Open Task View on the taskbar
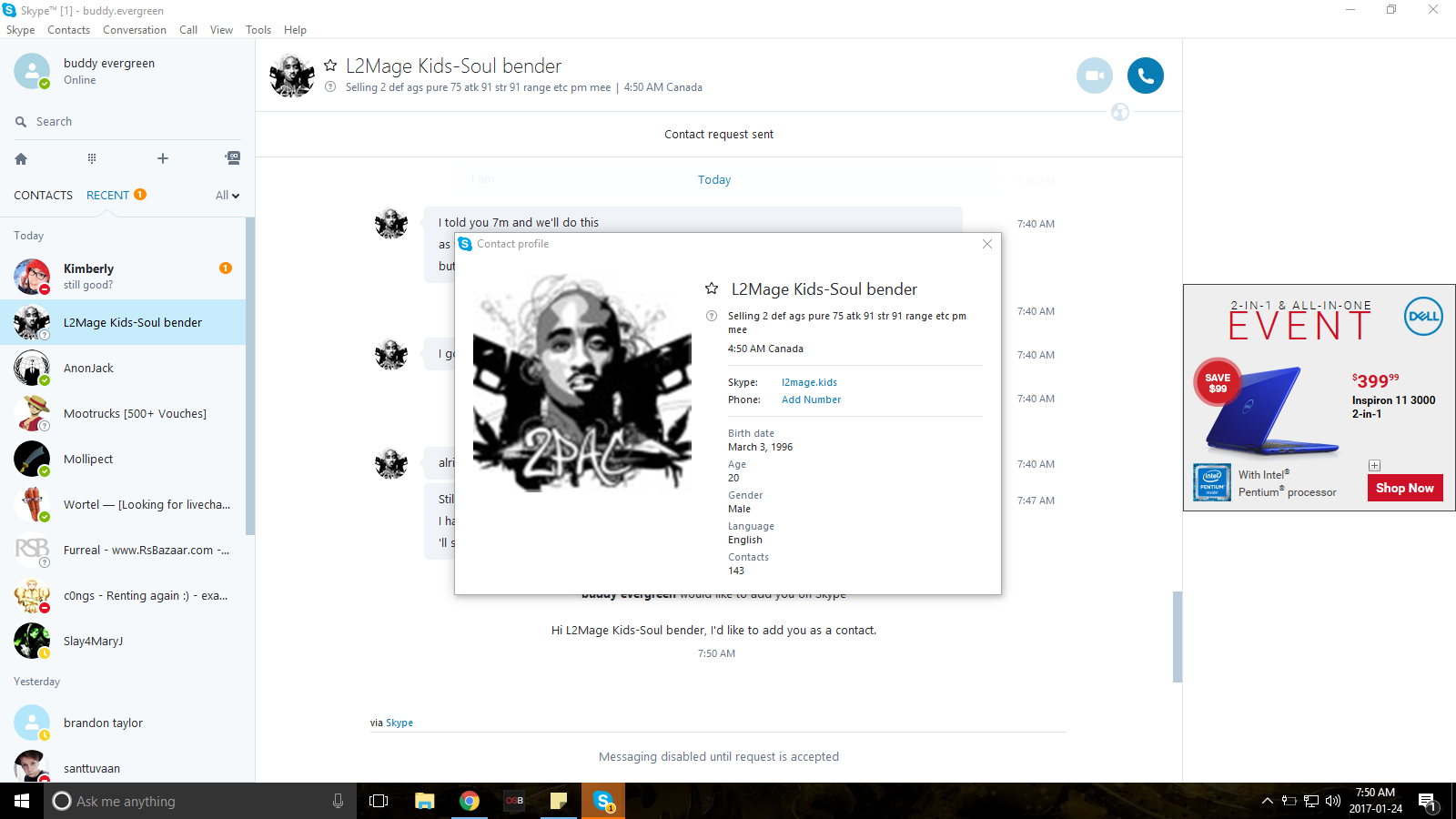 [379, 801]
